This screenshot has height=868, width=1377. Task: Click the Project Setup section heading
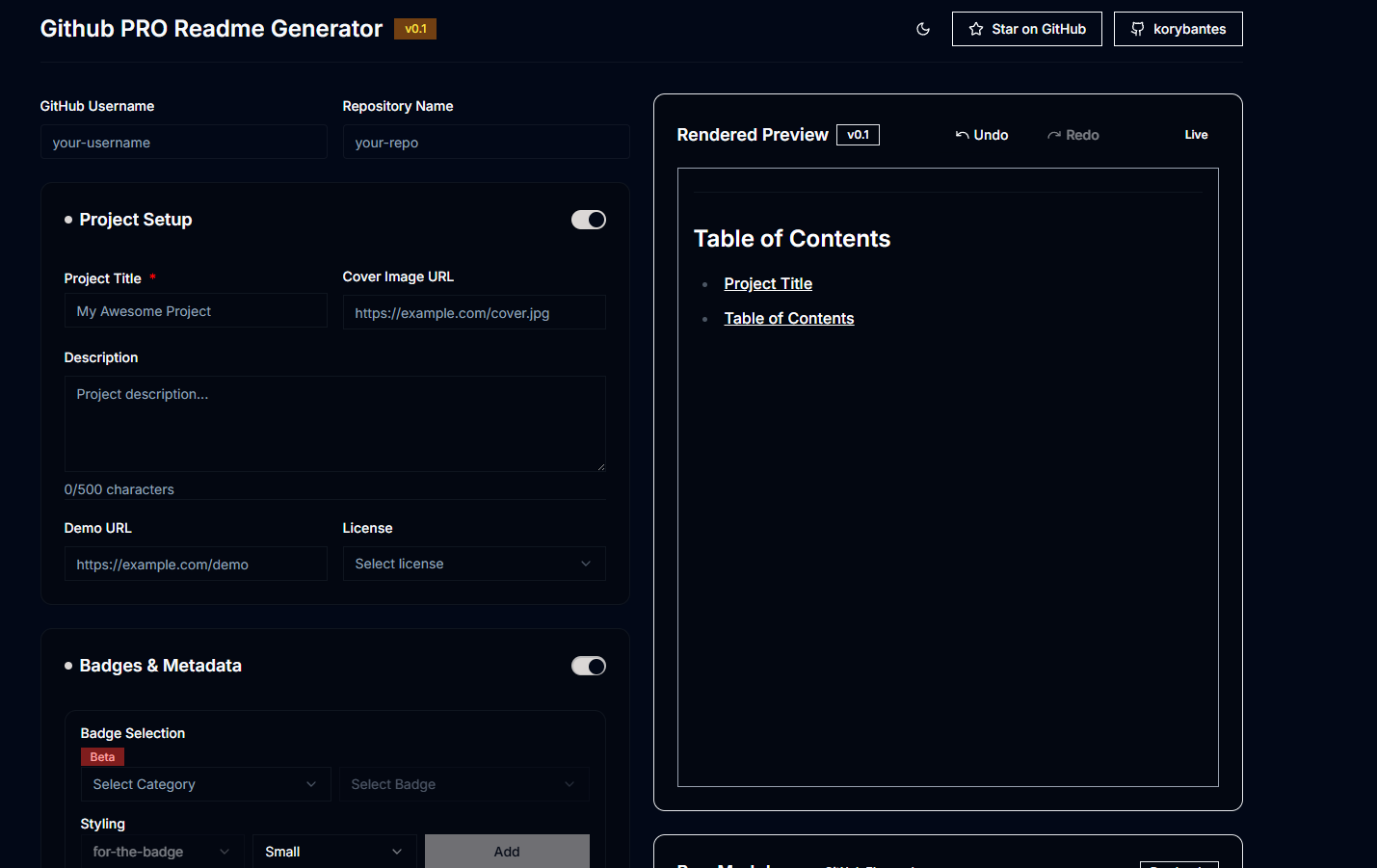point(136,220)
